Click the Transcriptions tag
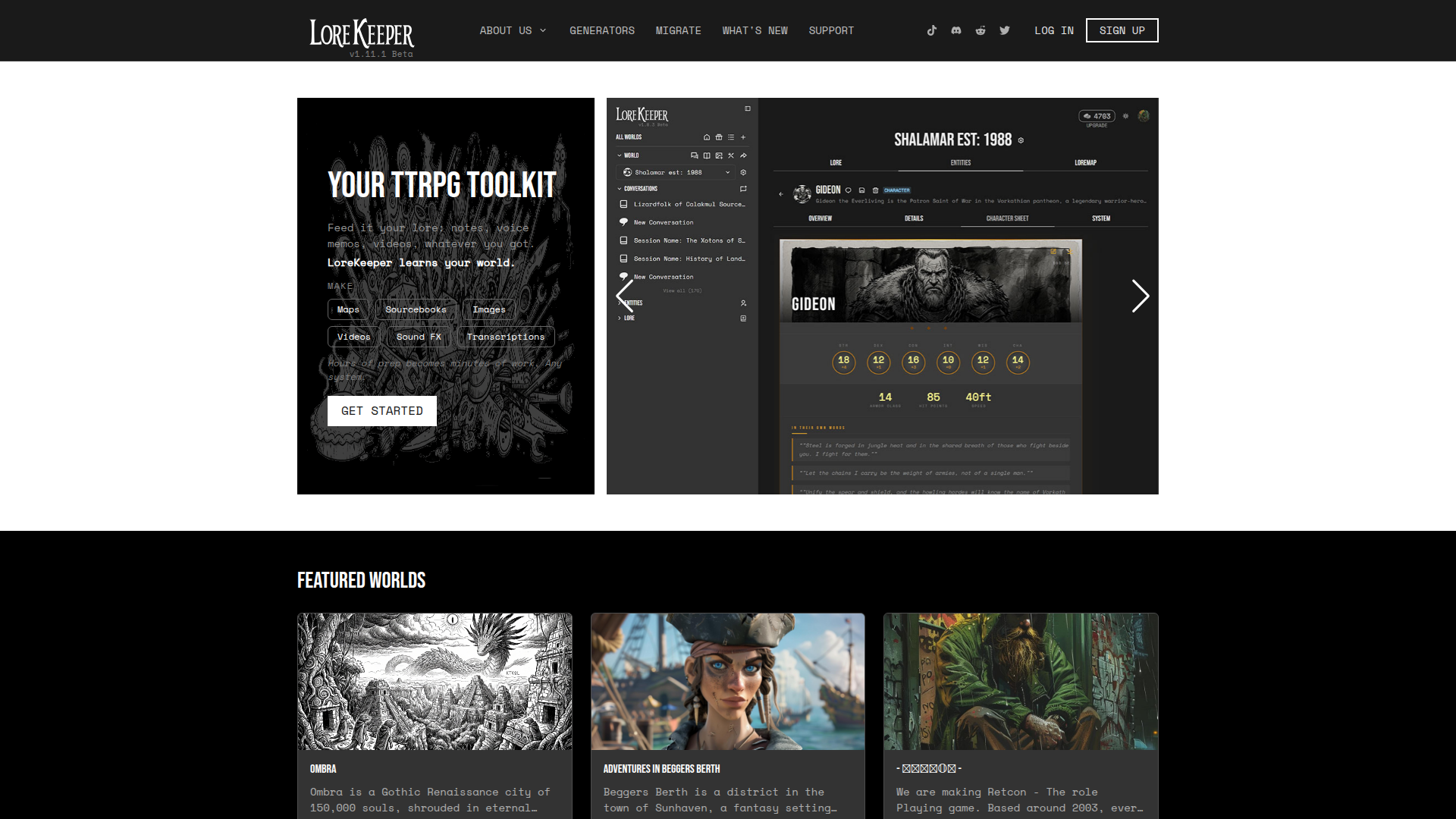 point(506,337)
